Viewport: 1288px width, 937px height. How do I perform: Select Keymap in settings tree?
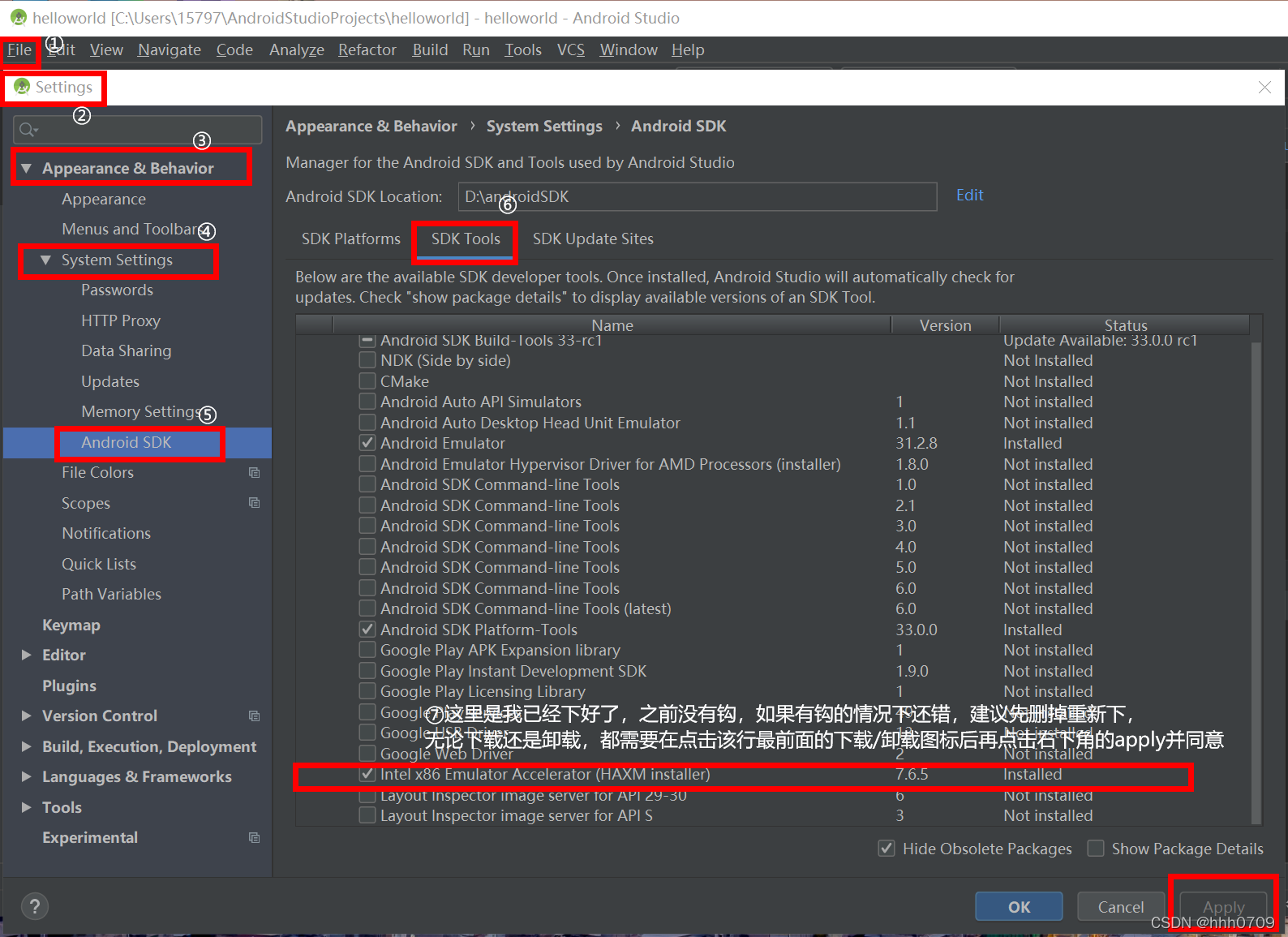pos(71,625)
